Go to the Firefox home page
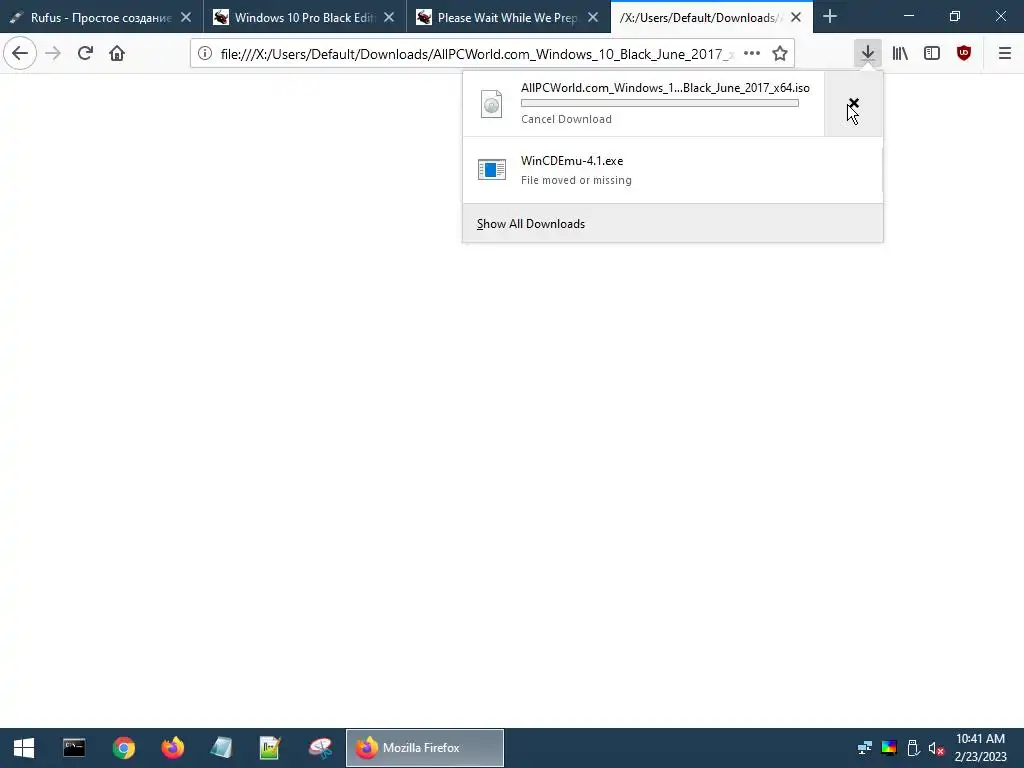The height and width of the screenshot is (768, 1024). pos(117,53)
